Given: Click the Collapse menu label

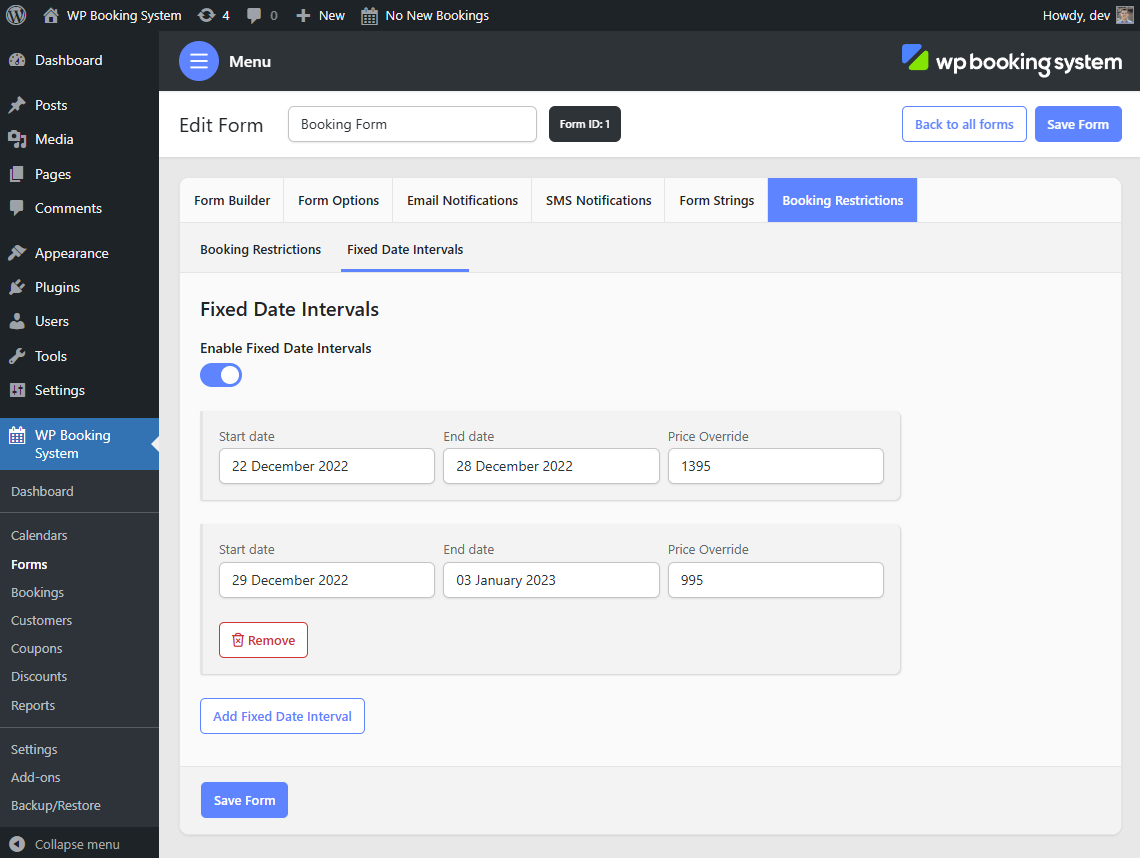Looking at the screenshot, I should click(x=77, y=844).
